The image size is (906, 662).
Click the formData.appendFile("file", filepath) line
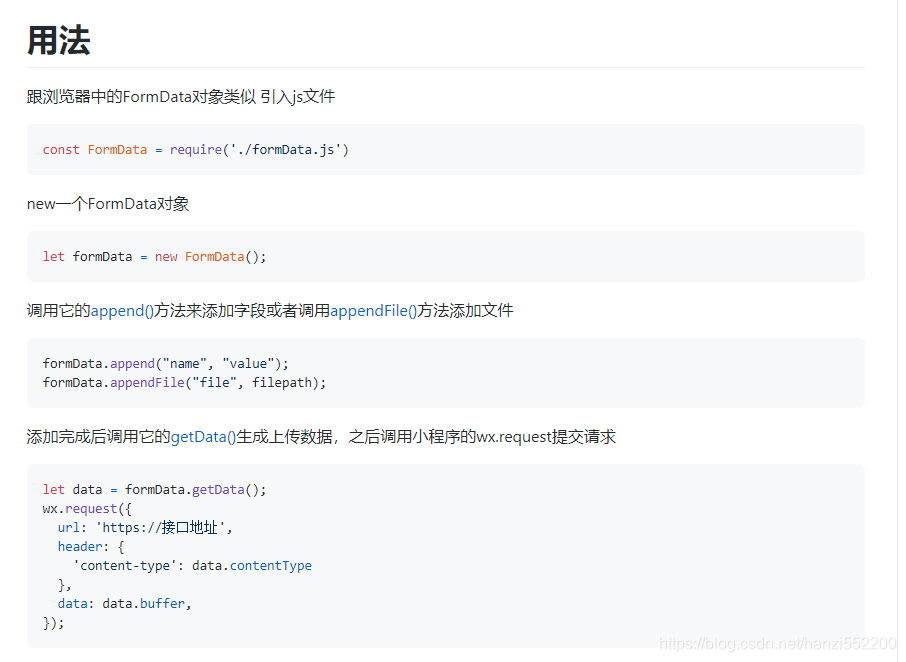pyautogui.click(x=184, y=382)
